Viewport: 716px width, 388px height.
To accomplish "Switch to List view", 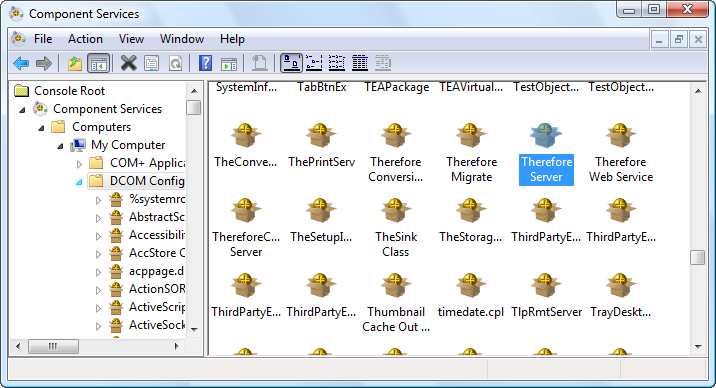I will click(337, 63).
